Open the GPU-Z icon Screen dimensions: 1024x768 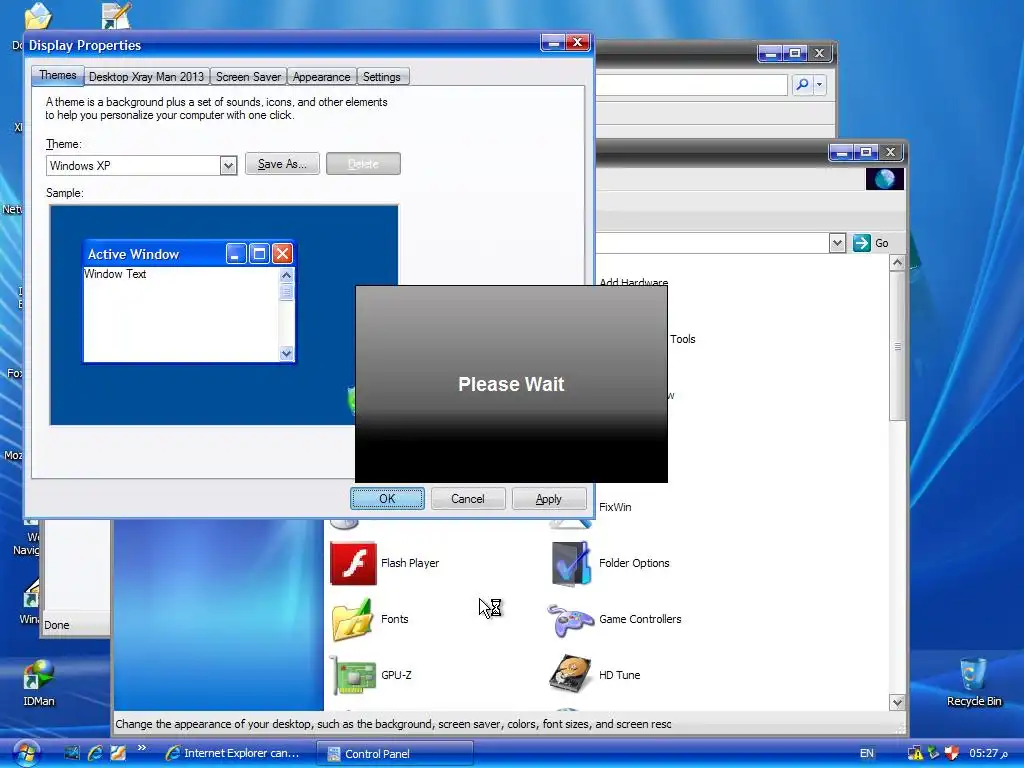pyautogui.click(x=353, y=675)
